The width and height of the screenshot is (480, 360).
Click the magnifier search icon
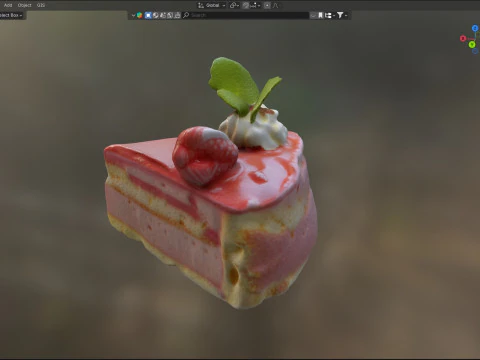(186, 15)
